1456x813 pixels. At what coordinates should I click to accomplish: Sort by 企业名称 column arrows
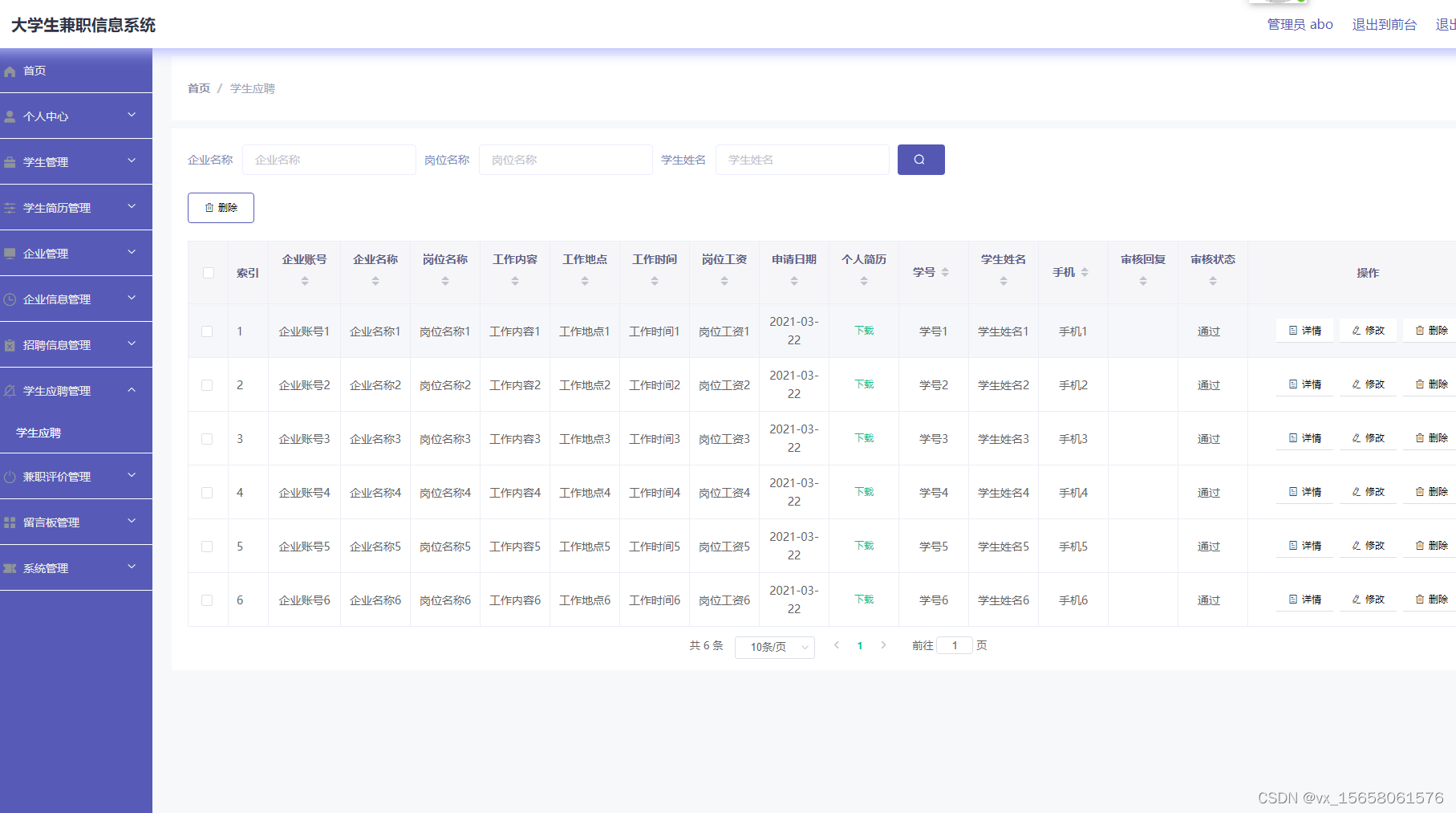[x=375, y=281]
